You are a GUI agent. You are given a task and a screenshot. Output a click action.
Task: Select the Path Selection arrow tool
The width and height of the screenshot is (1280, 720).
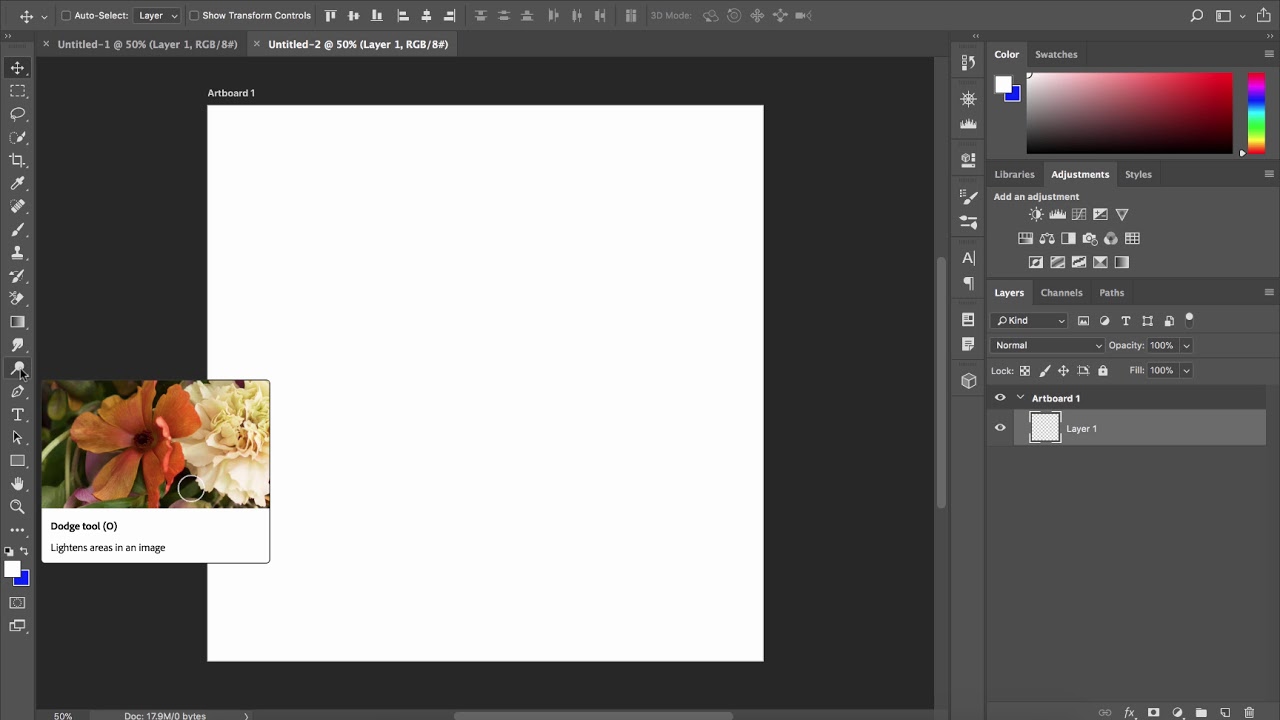pos(18,437)
